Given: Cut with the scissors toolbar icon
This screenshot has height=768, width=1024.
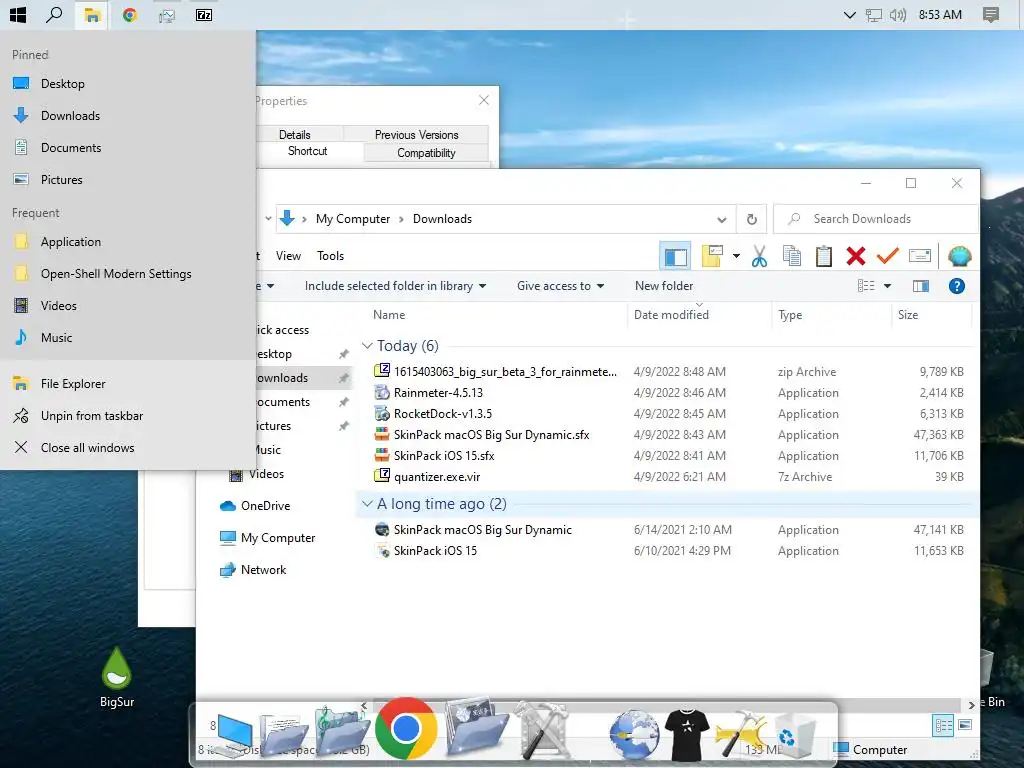Looking at the screenshot, I should [759, 256].
